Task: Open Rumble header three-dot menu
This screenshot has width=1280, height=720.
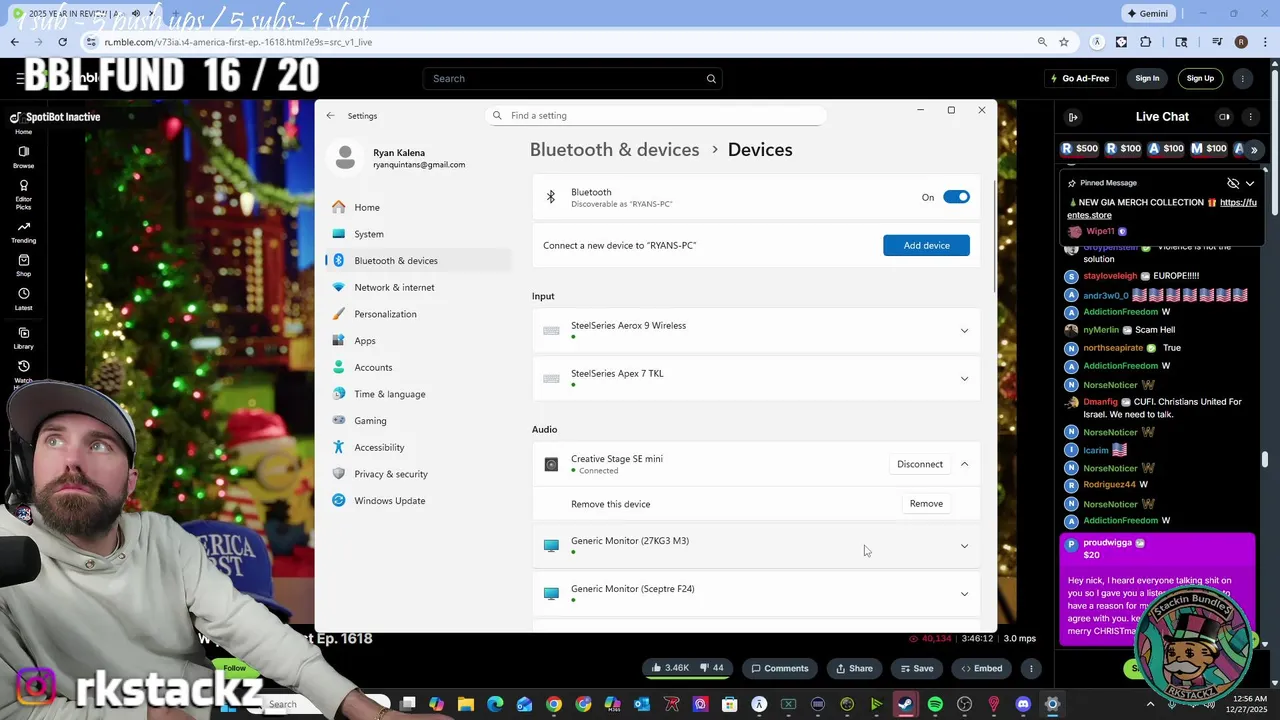Action: (x=1243, y=78)
